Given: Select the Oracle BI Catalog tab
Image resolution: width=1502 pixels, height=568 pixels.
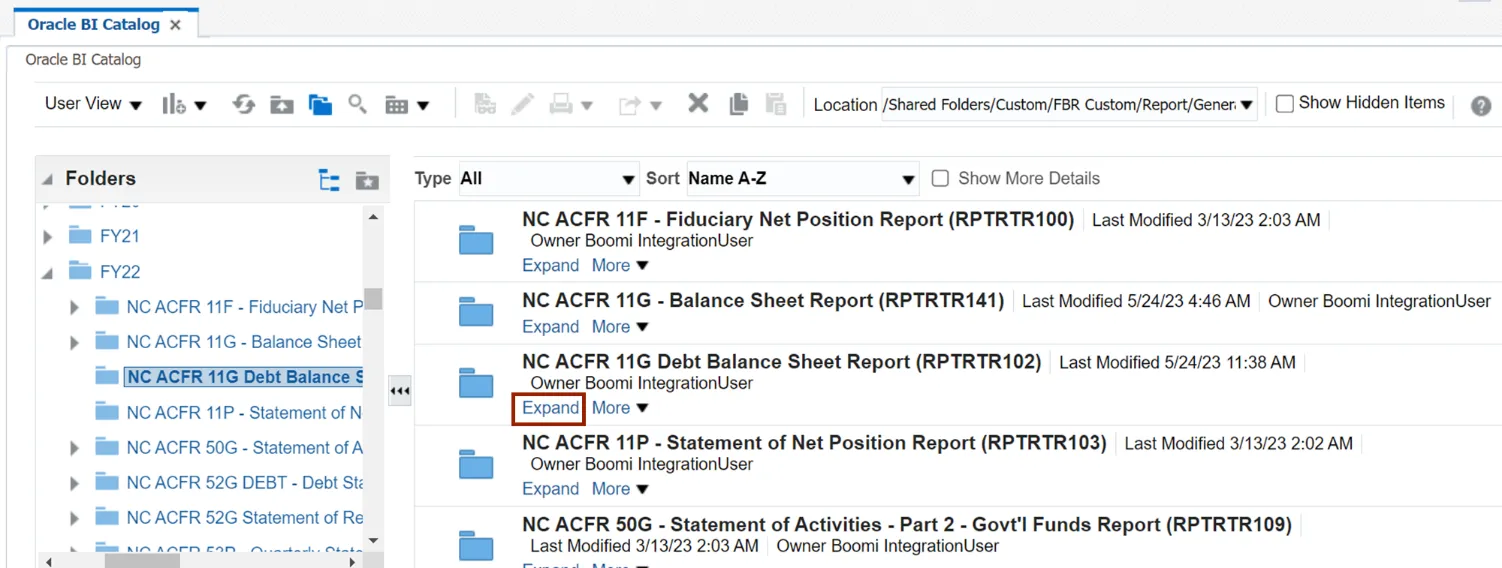Looking at the screenshot, I should [x=93, y=24].
